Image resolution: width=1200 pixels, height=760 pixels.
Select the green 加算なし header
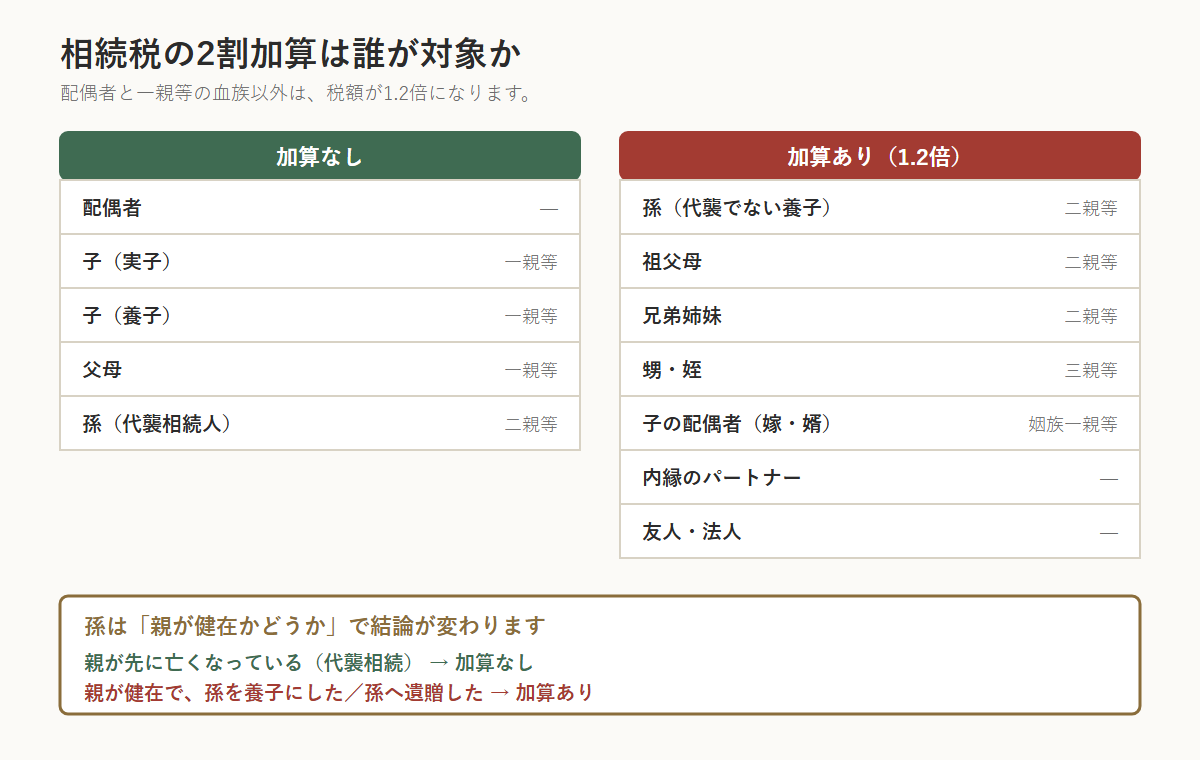(x=320, y=156)
